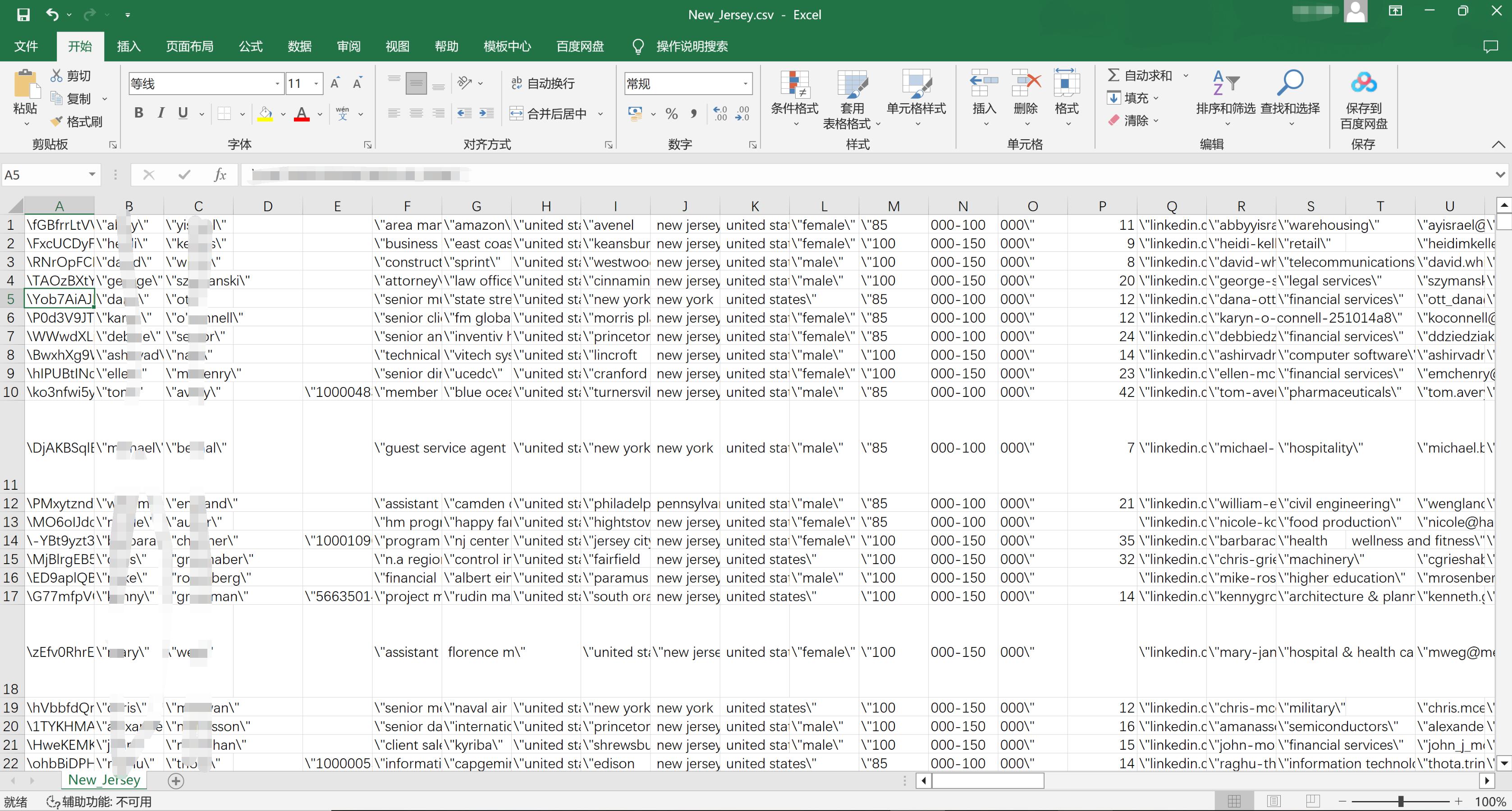Switch to the 数据 ribbon tab

(x=299, y=46)
